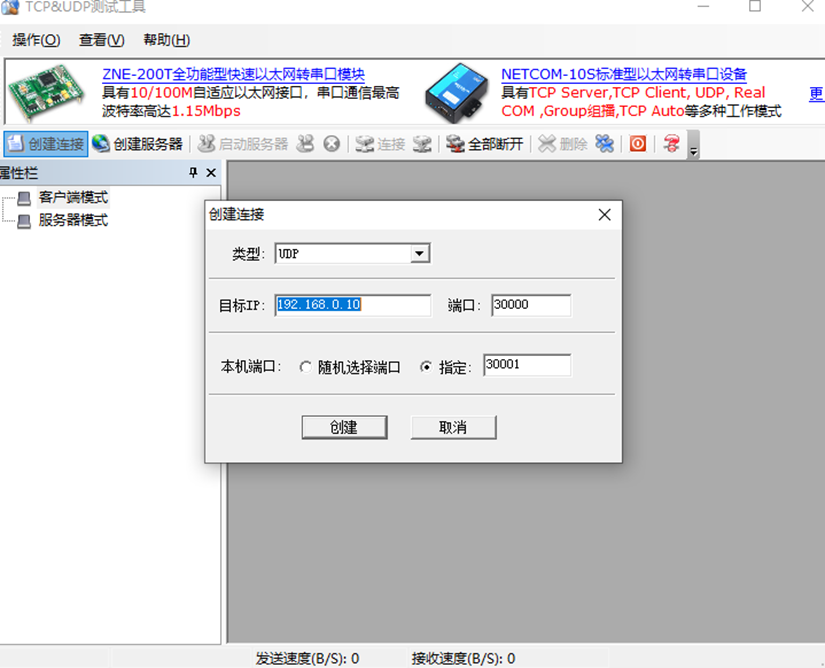825x668 pixels.
Task: Click the blue delete-all X icon
Action: tap(605, 144)
